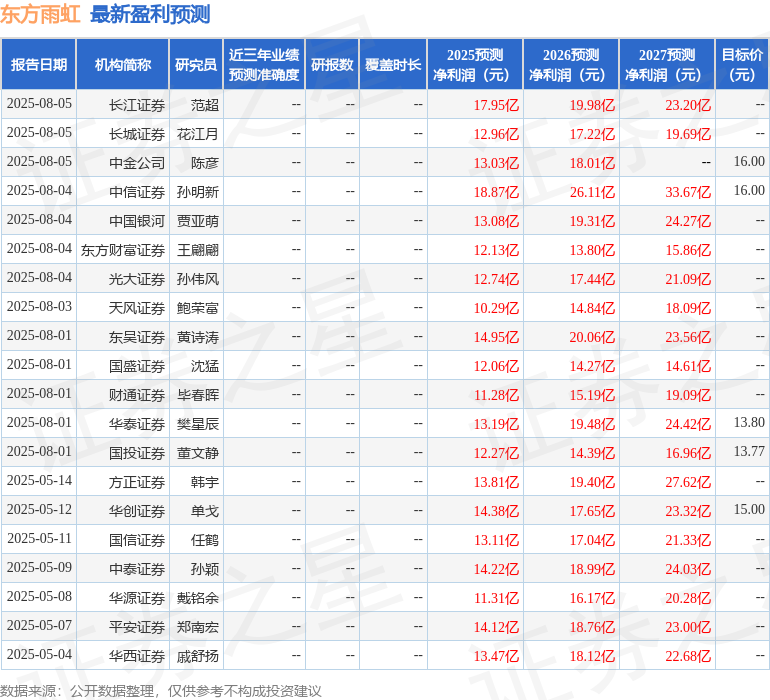Select researcher 花江月 cell
This screenshot has width=770, height=700.
(x=198, y=134)
